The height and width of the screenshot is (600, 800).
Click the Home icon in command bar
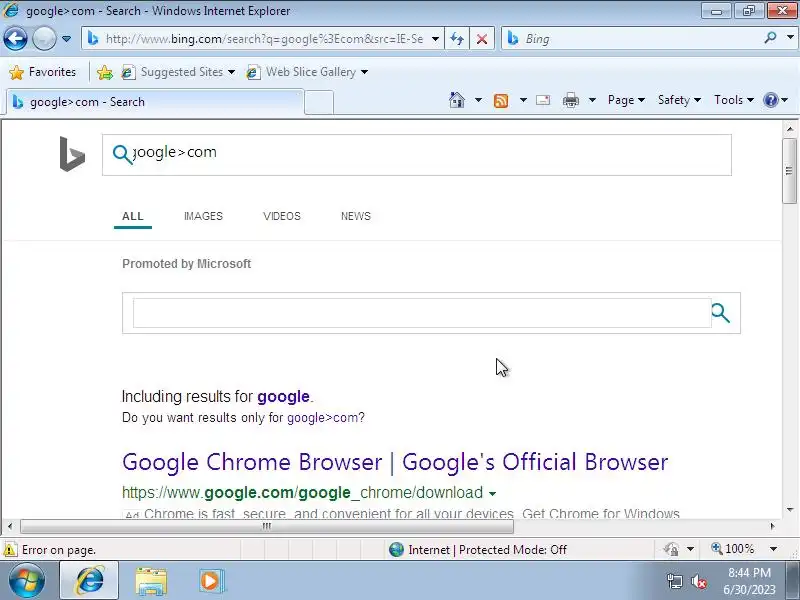457,100
